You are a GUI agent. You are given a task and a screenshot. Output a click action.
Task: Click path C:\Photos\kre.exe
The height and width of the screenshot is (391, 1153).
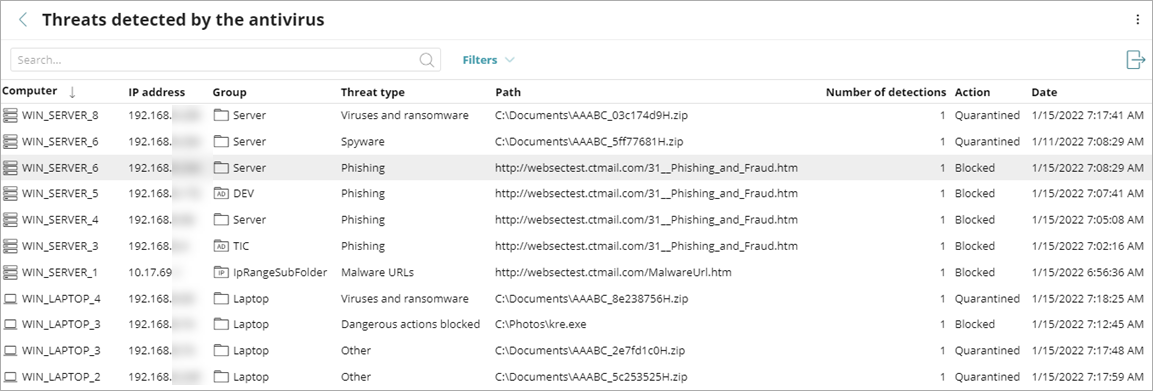540,324
